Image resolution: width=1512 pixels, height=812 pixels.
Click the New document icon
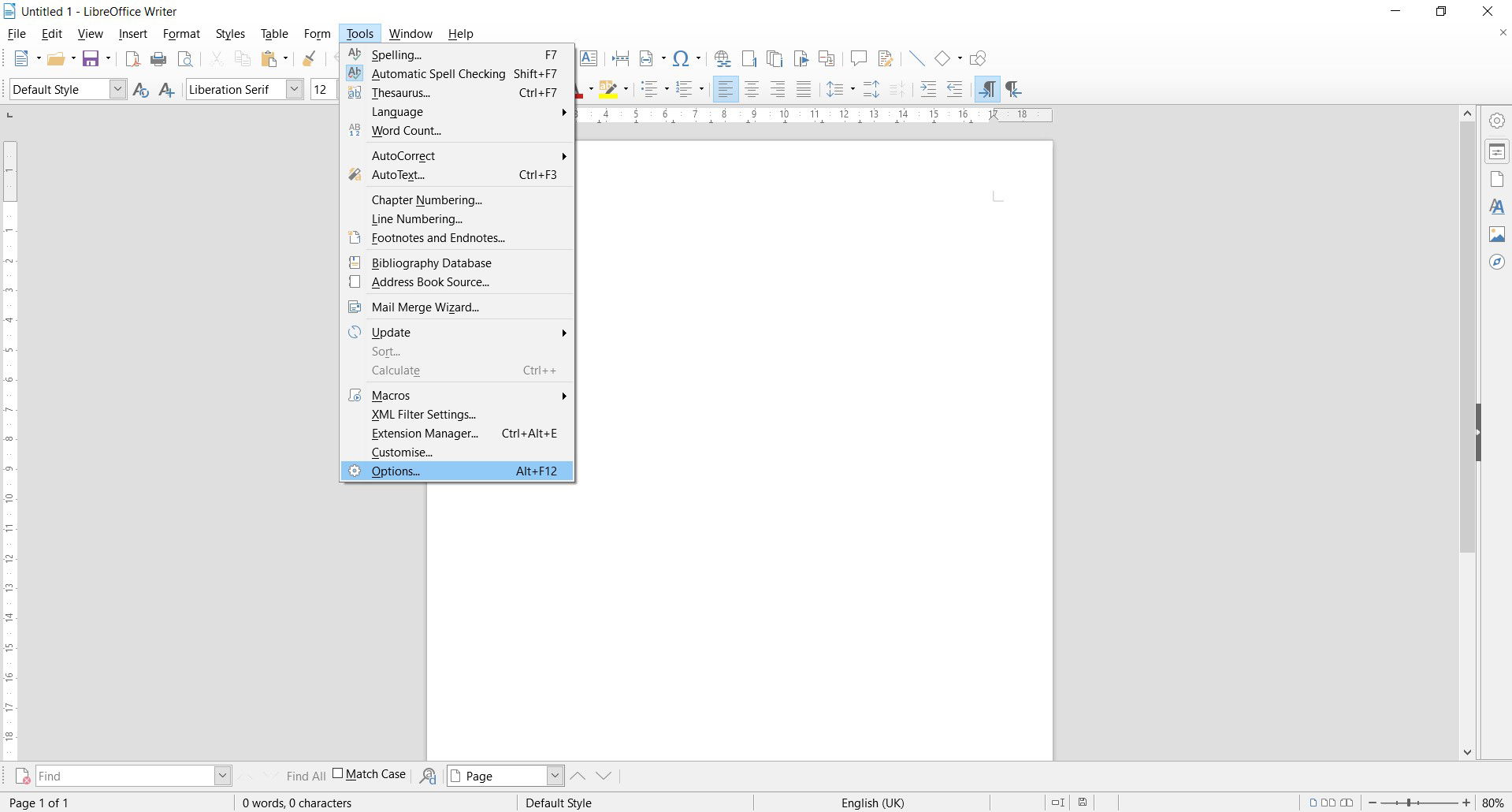click(x=22, y=58)
